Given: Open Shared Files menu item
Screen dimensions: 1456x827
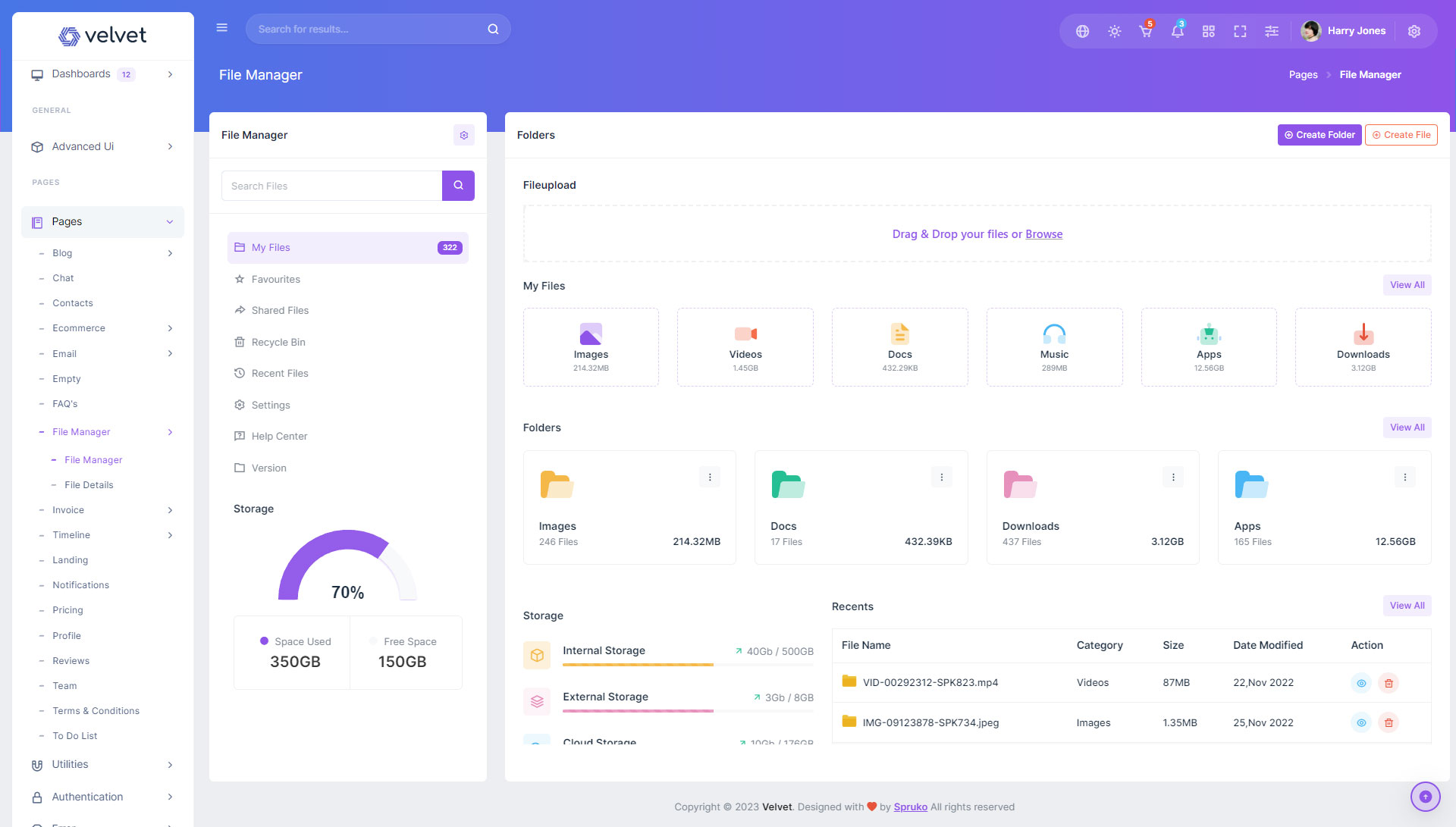Looking at the screenshot, I should tap(280, 310).
